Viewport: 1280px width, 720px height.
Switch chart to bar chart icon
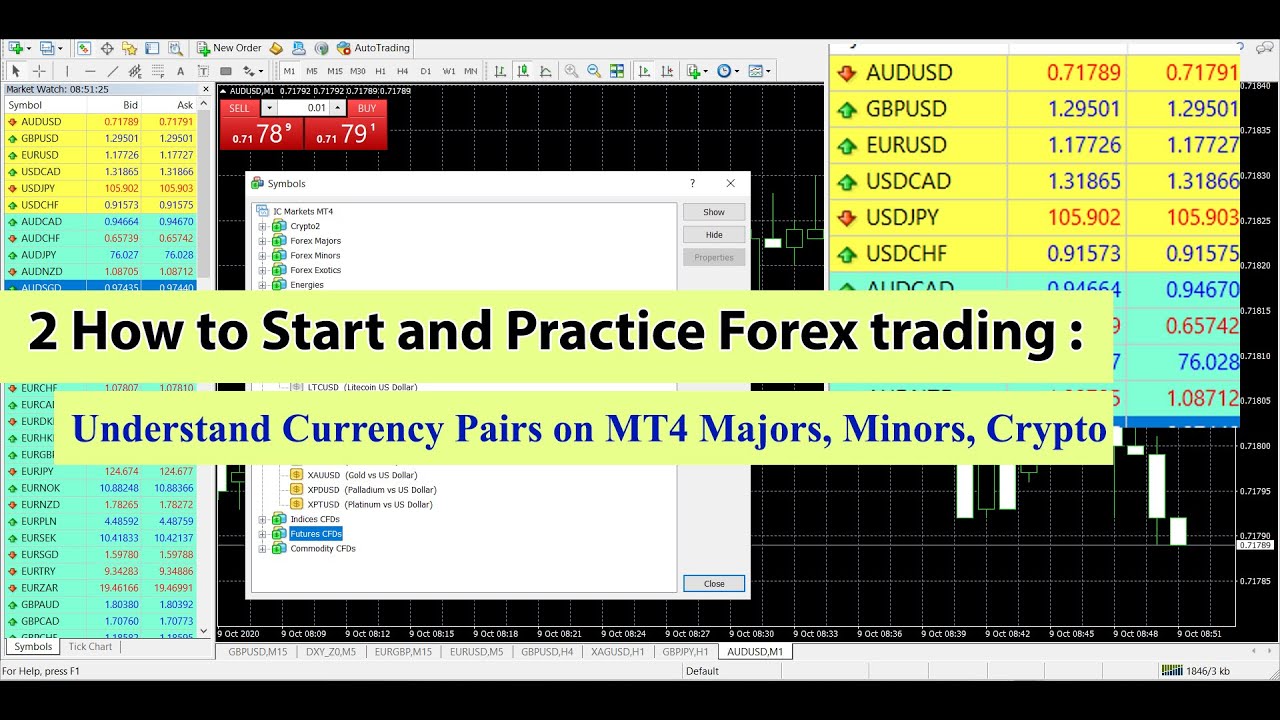click(500, 71)
